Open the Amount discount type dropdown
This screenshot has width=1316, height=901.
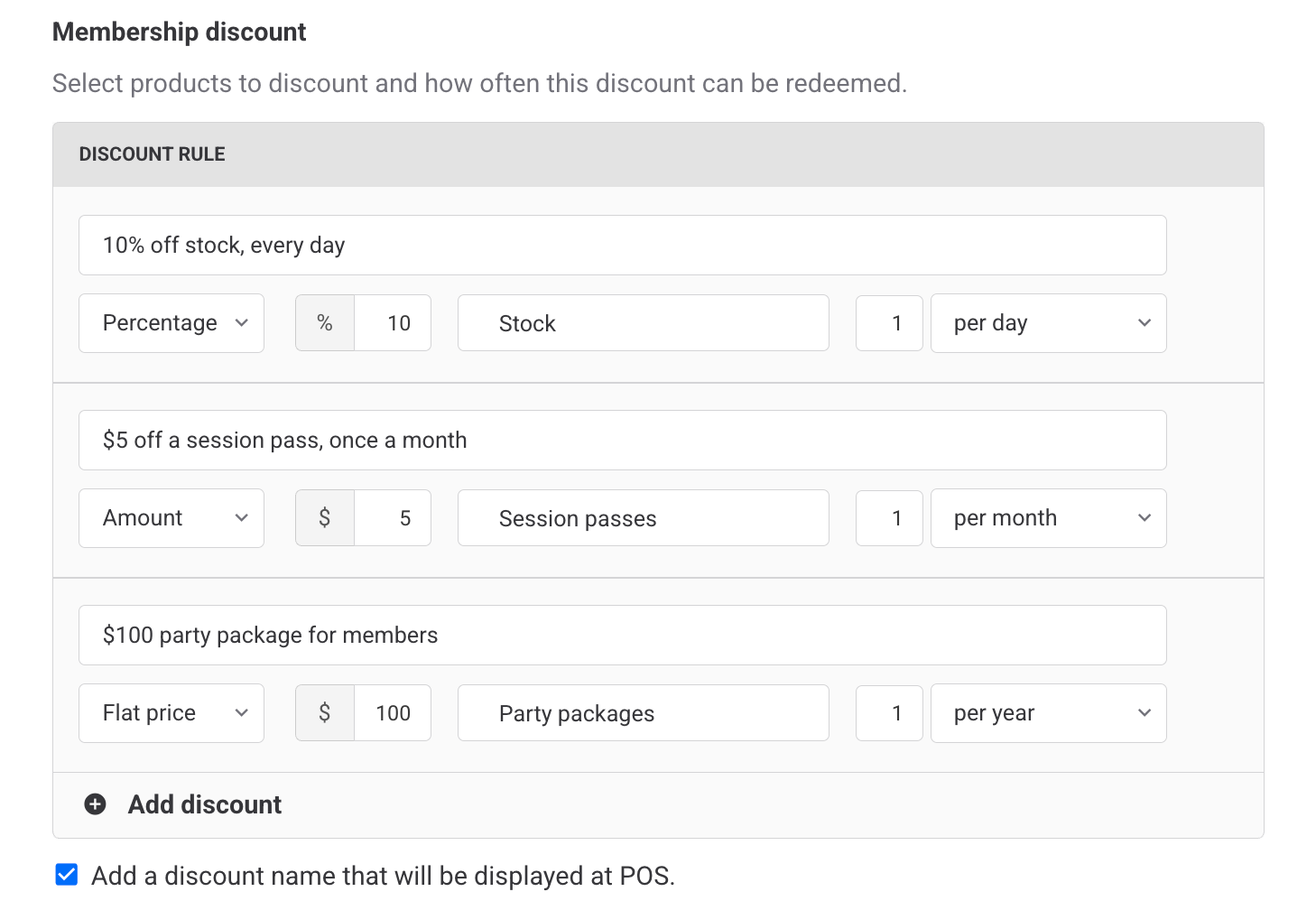[x=171, y=518]
